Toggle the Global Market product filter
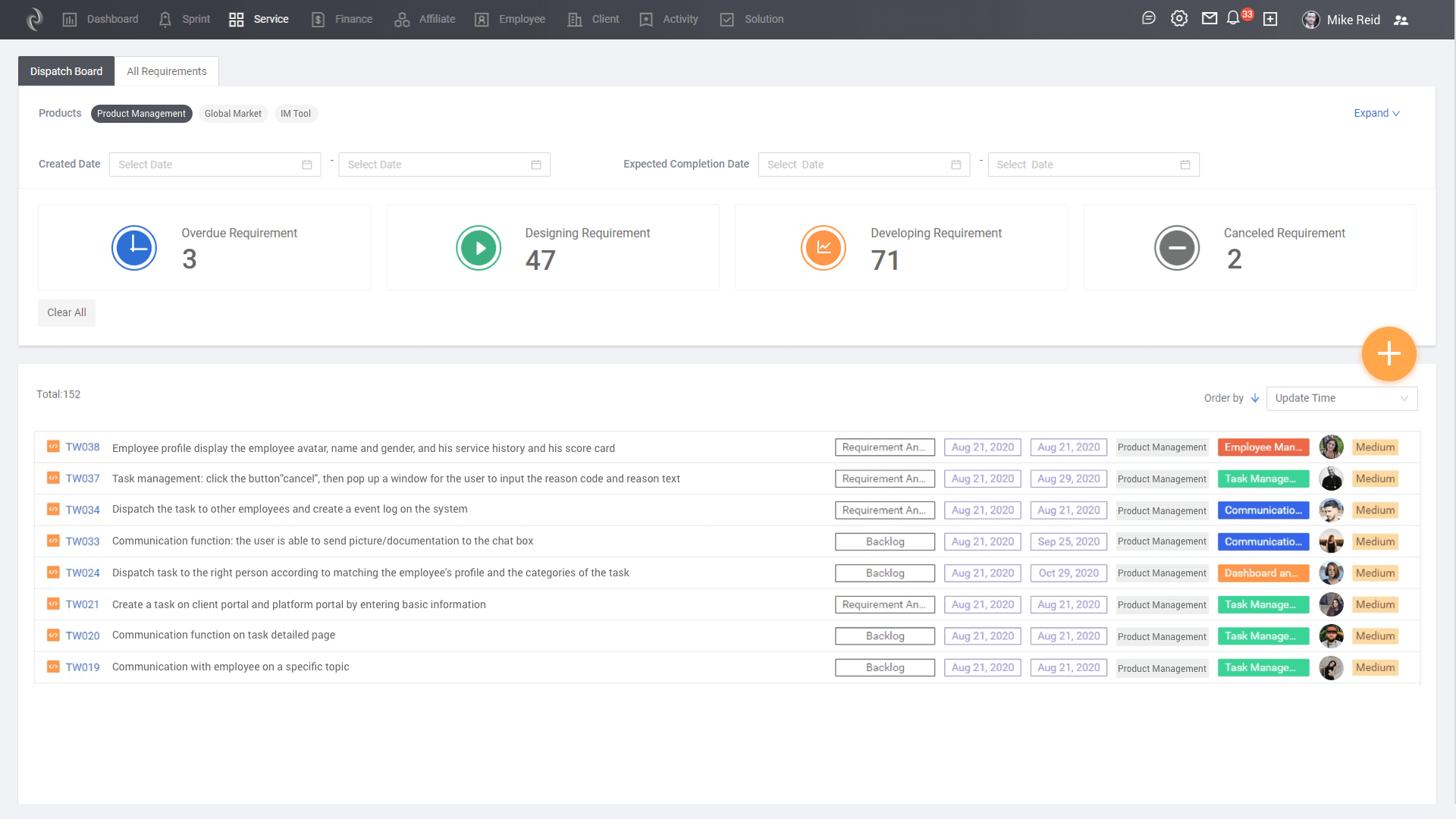This screenshot has width=1456, height=819. tap(233, 114)
